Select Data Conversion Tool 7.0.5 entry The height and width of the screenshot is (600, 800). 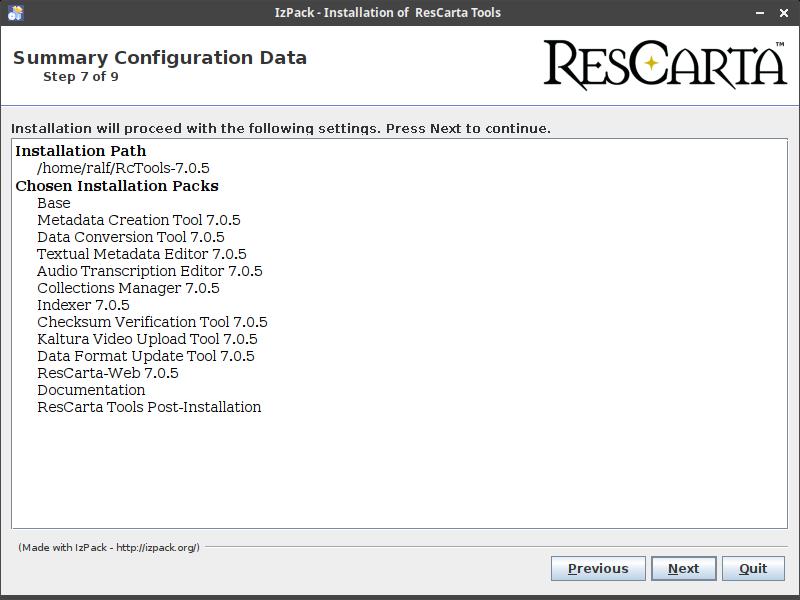point(131,237)
